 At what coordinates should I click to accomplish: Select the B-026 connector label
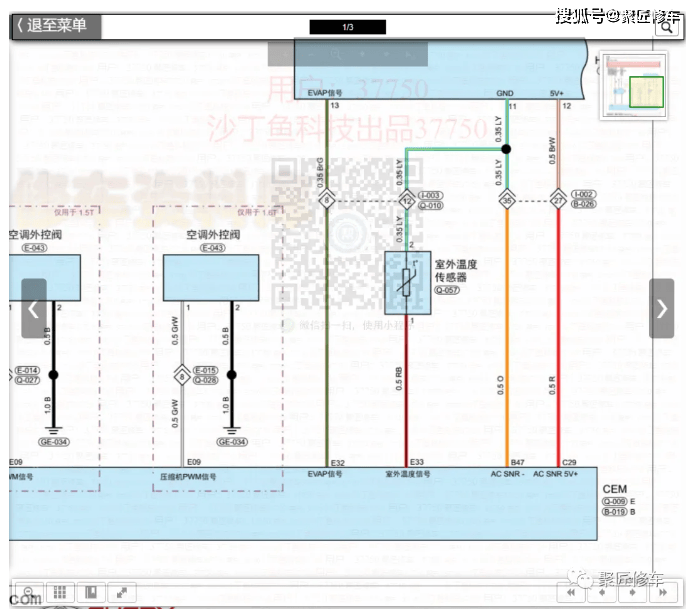[584, 205]
